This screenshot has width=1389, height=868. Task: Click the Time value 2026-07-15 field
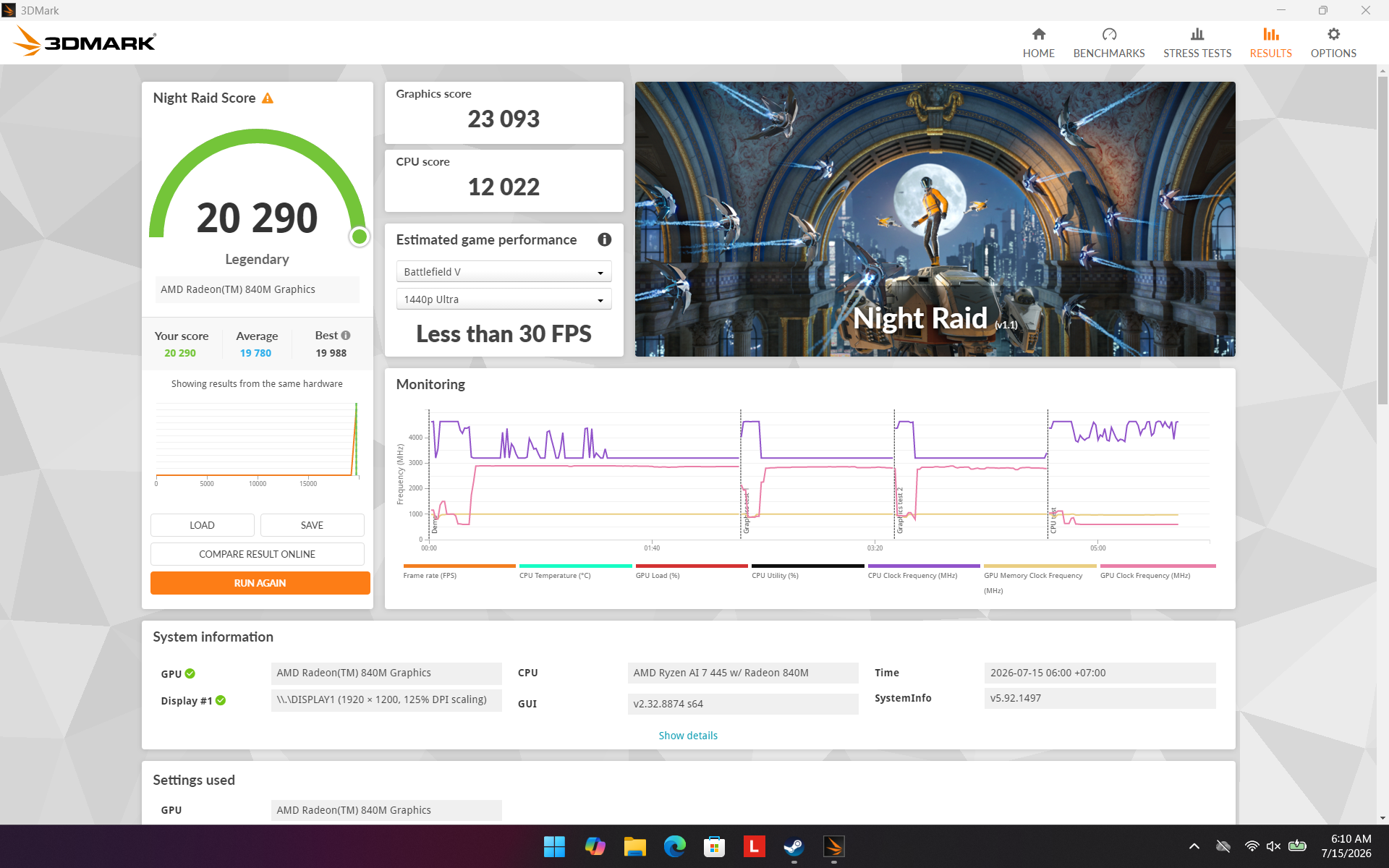(1100, 673)
